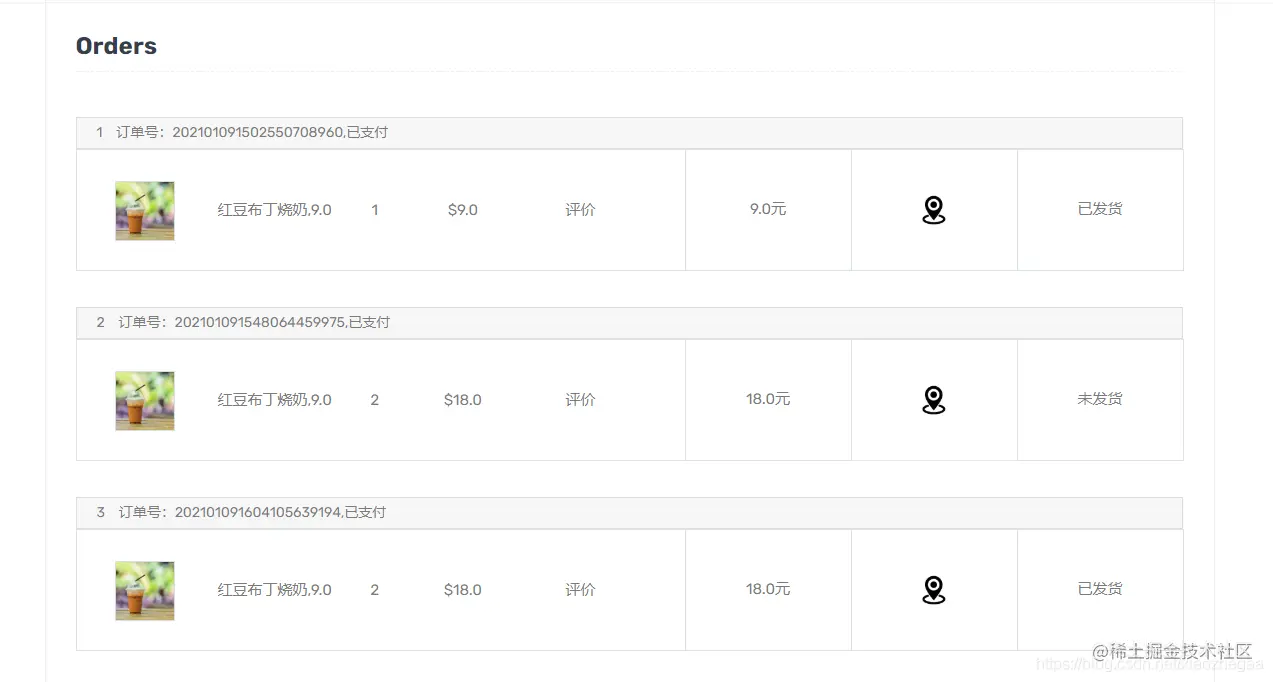Click 评价 link in the second order
This screenshot has width=1273, height=682.
[580, 400]
